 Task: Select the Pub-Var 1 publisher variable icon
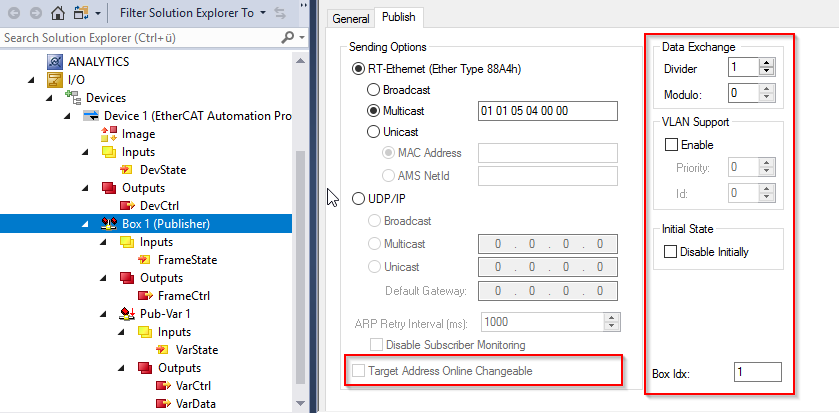(127, 313)
